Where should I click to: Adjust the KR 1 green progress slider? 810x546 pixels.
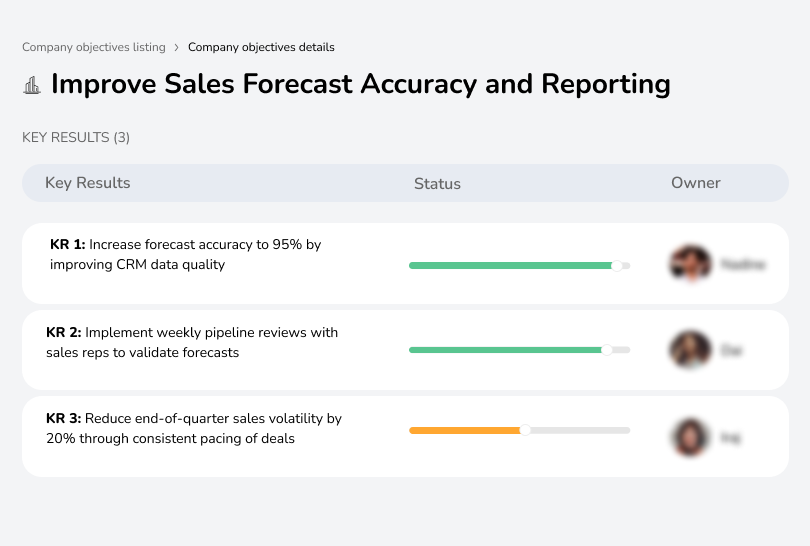(x=616, y=266)
